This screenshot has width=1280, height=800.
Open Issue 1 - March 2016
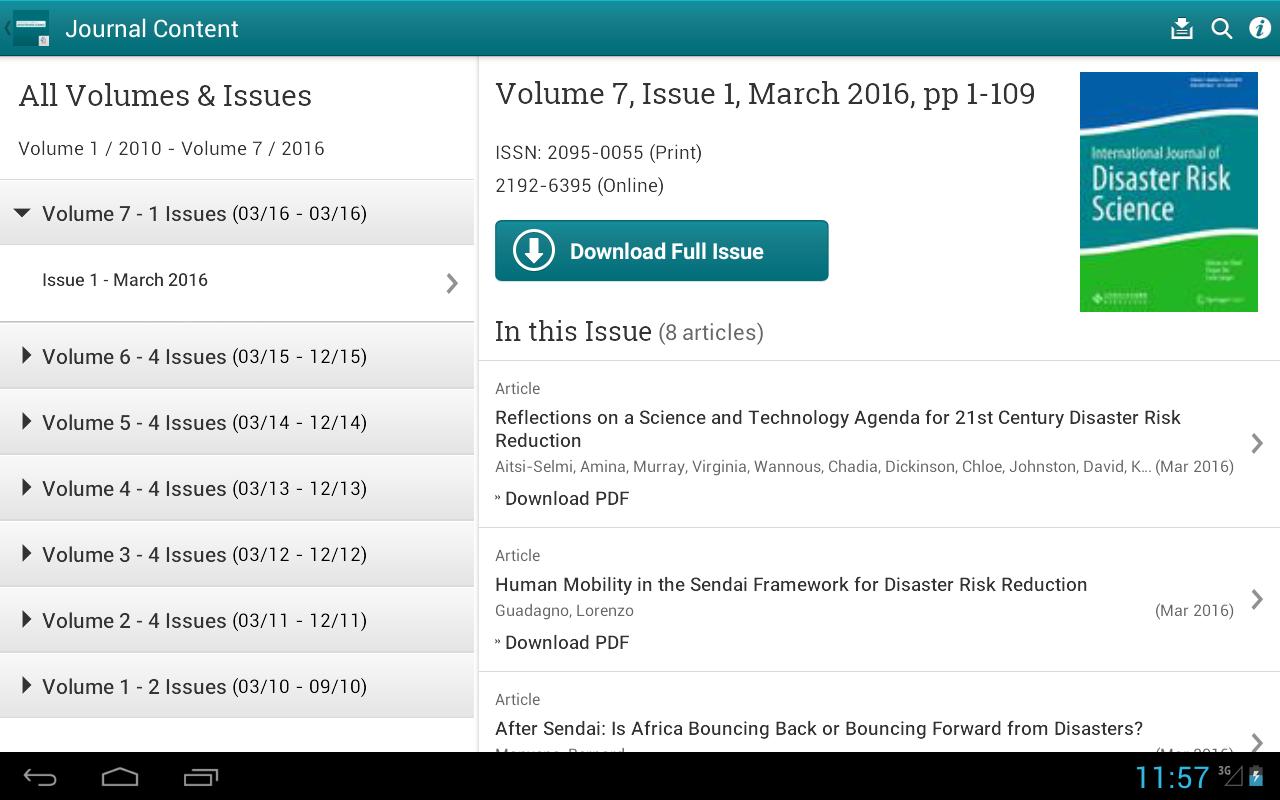237,283
